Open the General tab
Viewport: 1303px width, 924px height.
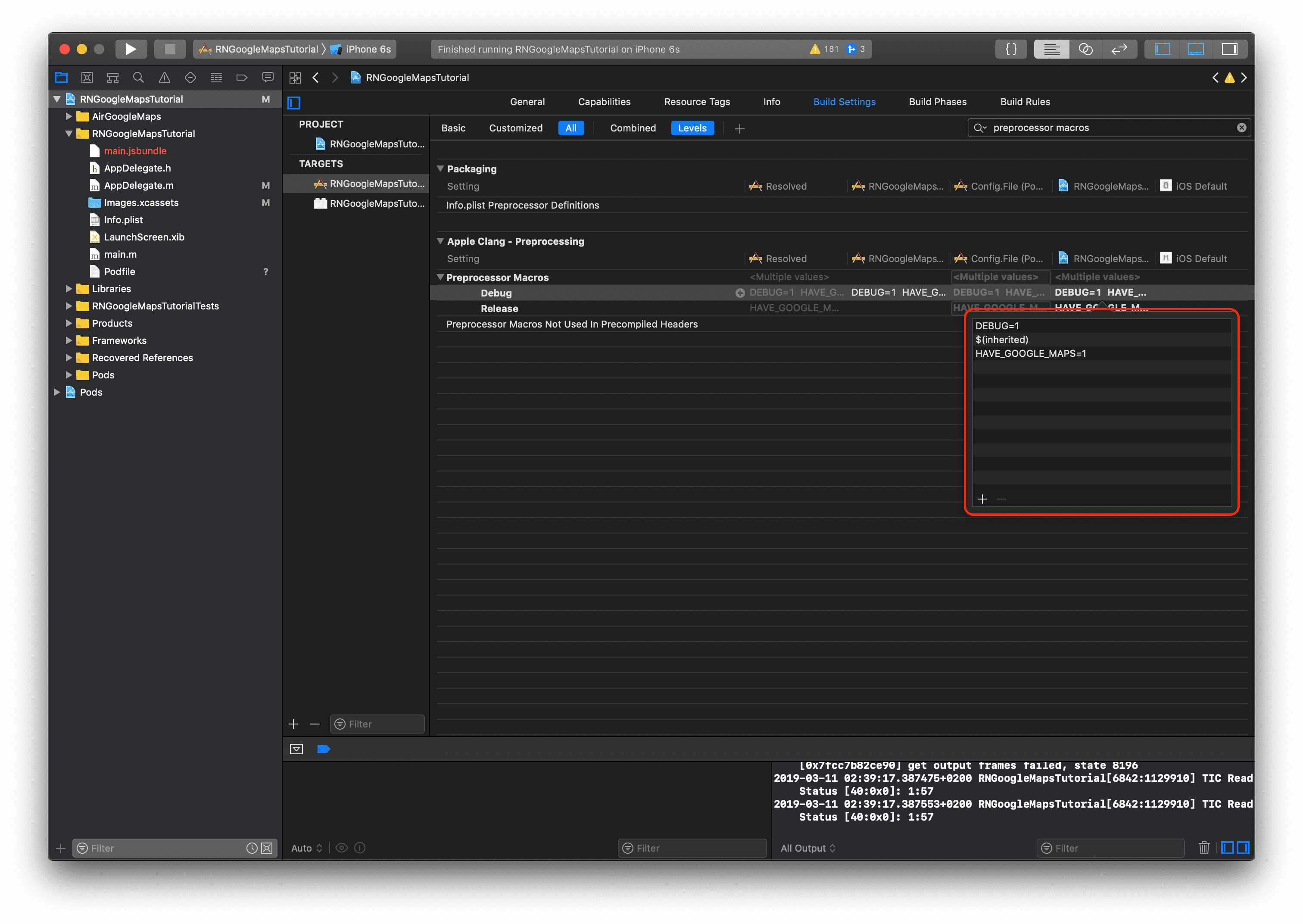pyautogui.click(x=527, y=102)
